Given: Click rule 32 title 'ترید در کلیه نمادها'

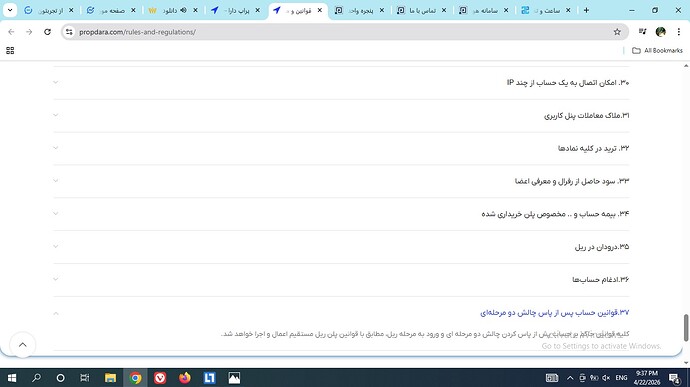Looking at the screenshot, I should [593, 148].
